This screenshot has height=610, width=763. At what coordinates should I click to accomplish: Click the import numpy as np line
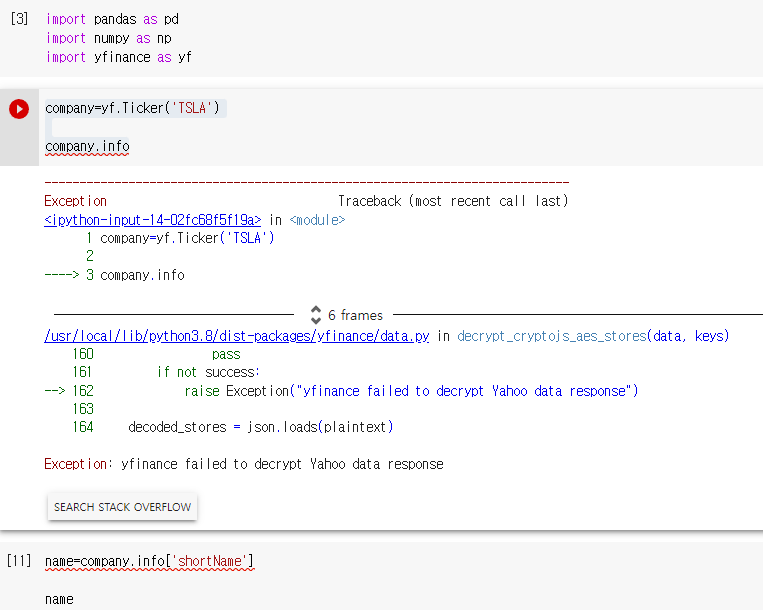pos(109,38)
